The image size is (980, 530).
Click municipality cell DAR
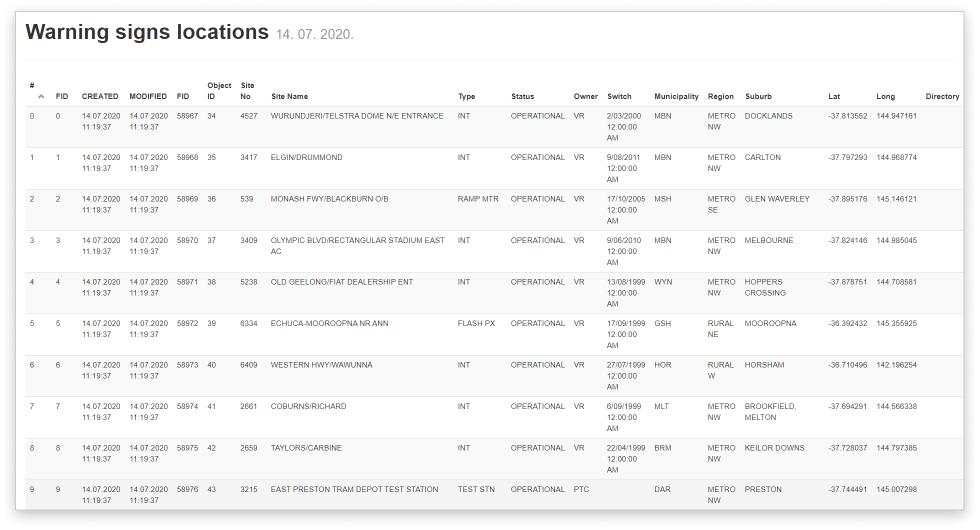[x=662, y=489]
